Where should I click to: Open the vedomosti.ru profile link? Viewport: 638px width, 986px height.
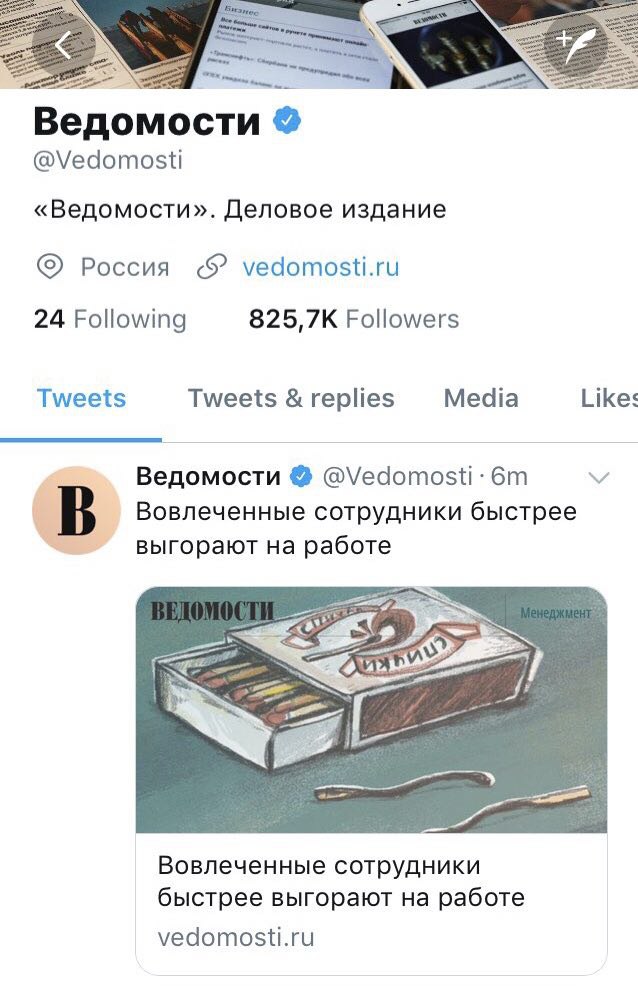pos(321,267)
